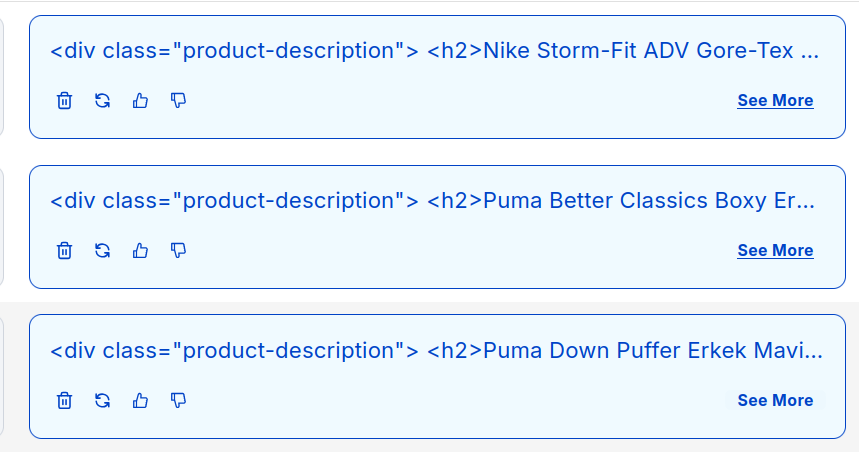863x461 pixels.
Task: Regenerate the Puma Down Puffer description
Action: pos(102,400)
